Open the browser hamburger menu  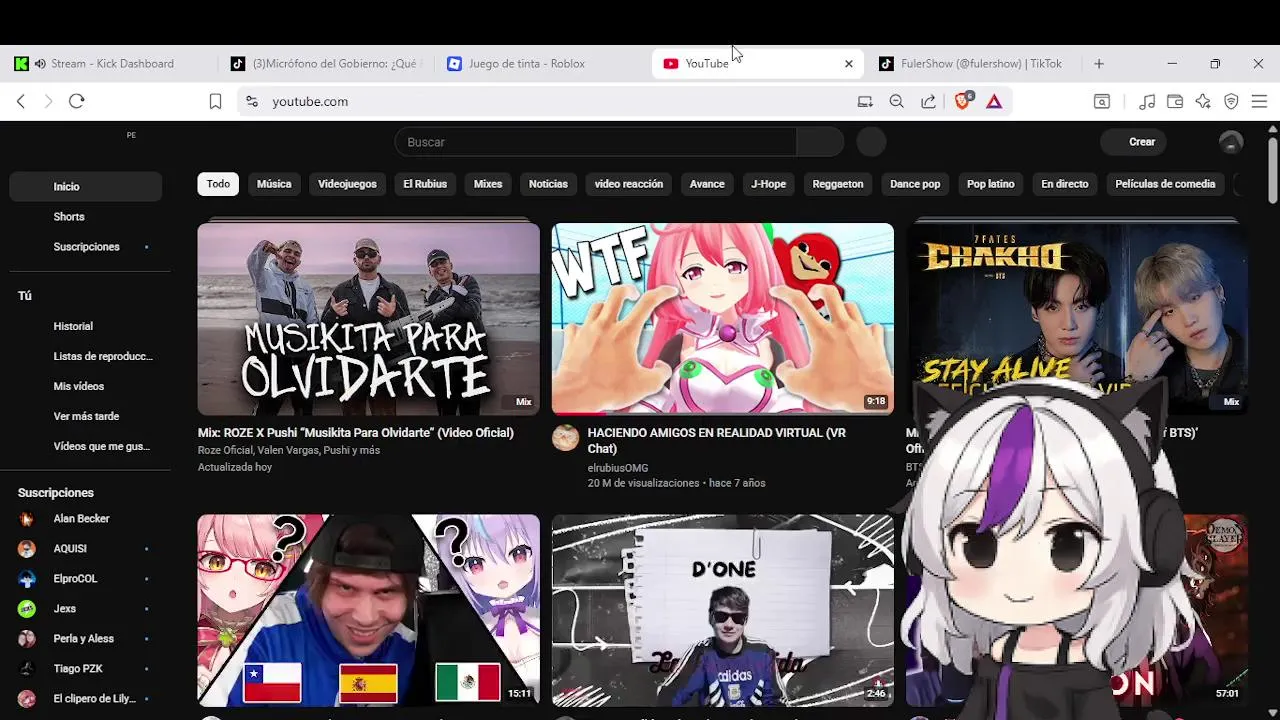coord(1259,101)
